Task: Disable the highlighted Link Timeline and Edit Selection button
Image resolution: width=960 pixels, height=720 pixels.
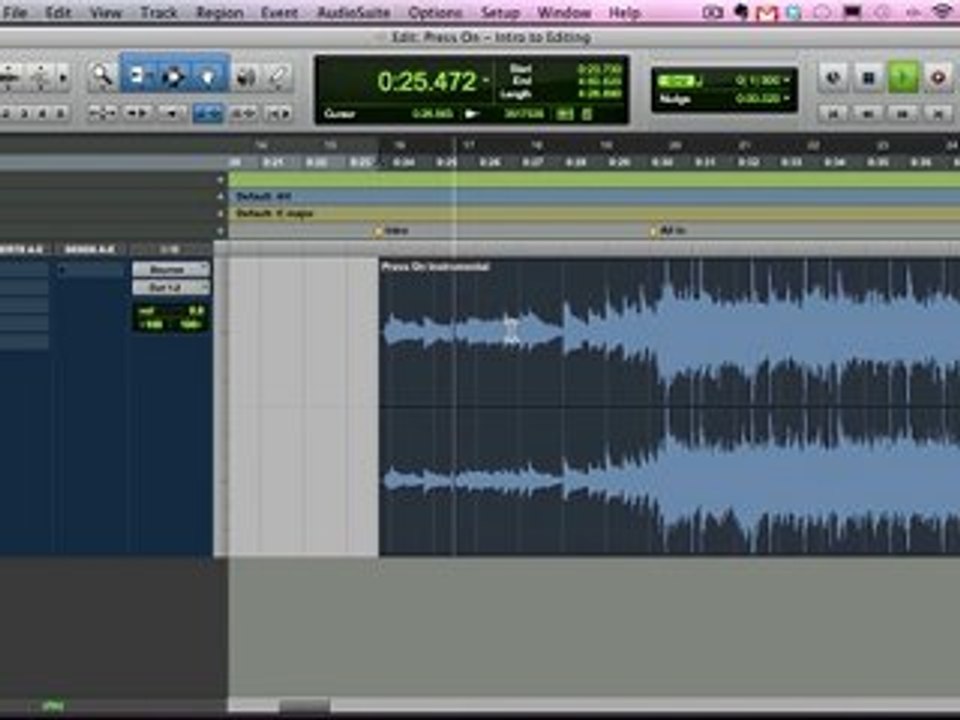Action: 208,113
